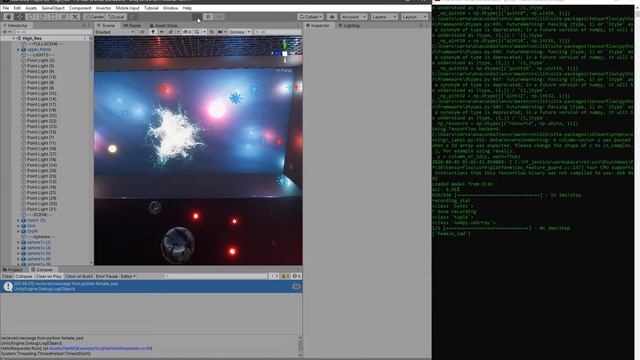The width and height of the screenshot is (640, 360).
Task: Expand the Grid object in Hierarchy
Action: tap(18, 226)
